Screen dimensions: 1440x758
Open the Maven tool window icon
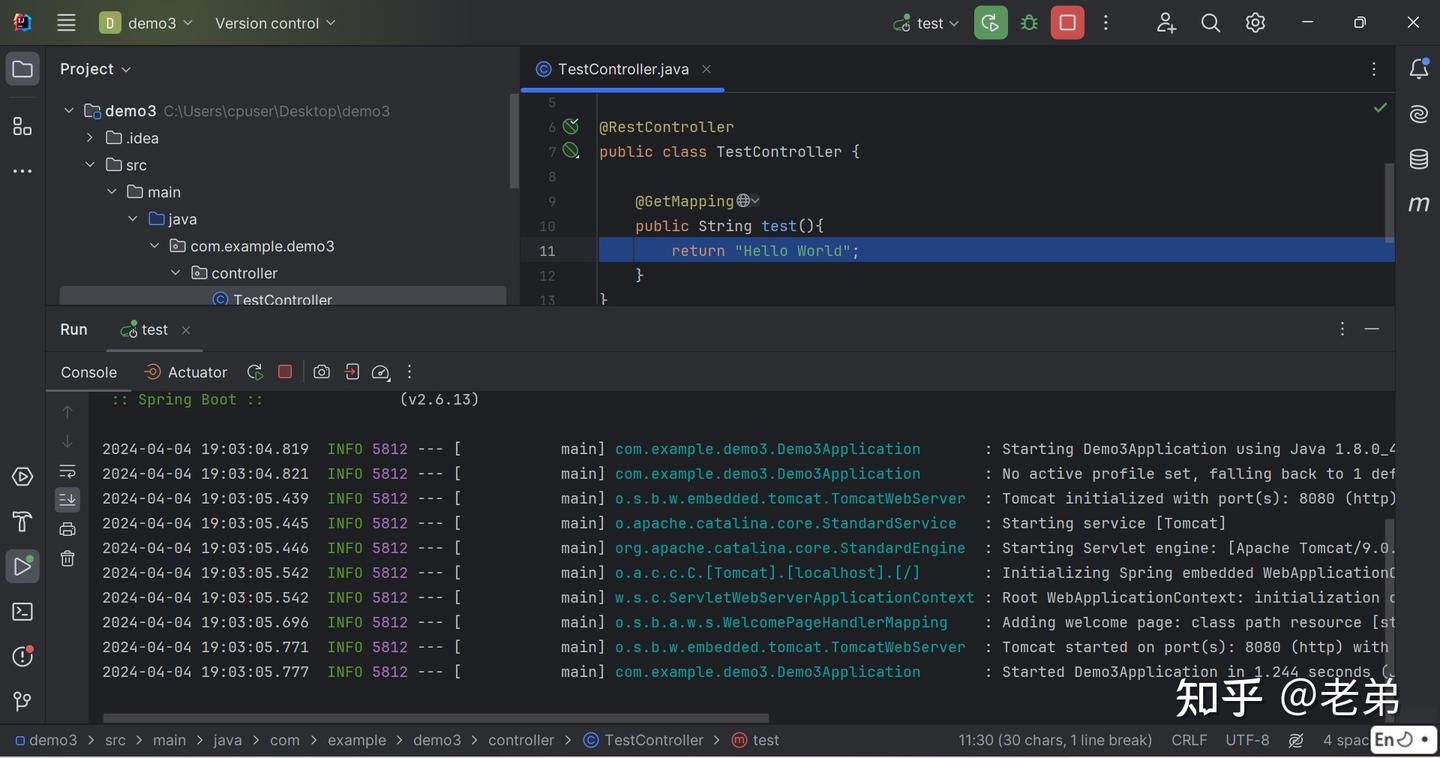point(1418,204)
